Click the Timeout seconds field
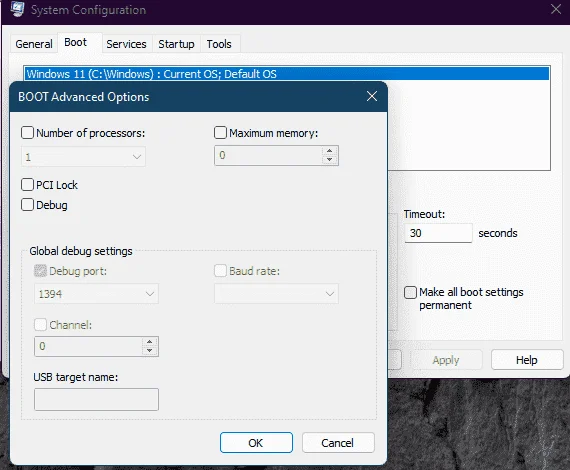This screenshot has height=470, width=570. 438,233
